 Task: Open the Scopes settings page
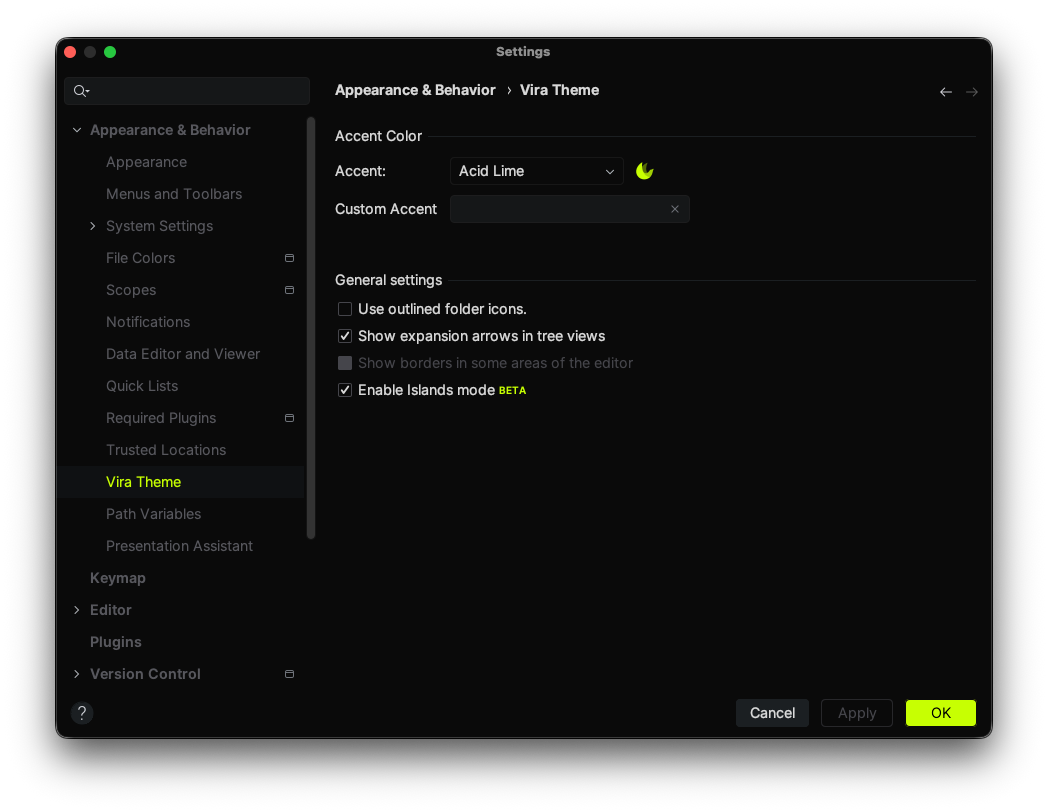(x=131, y=290)
